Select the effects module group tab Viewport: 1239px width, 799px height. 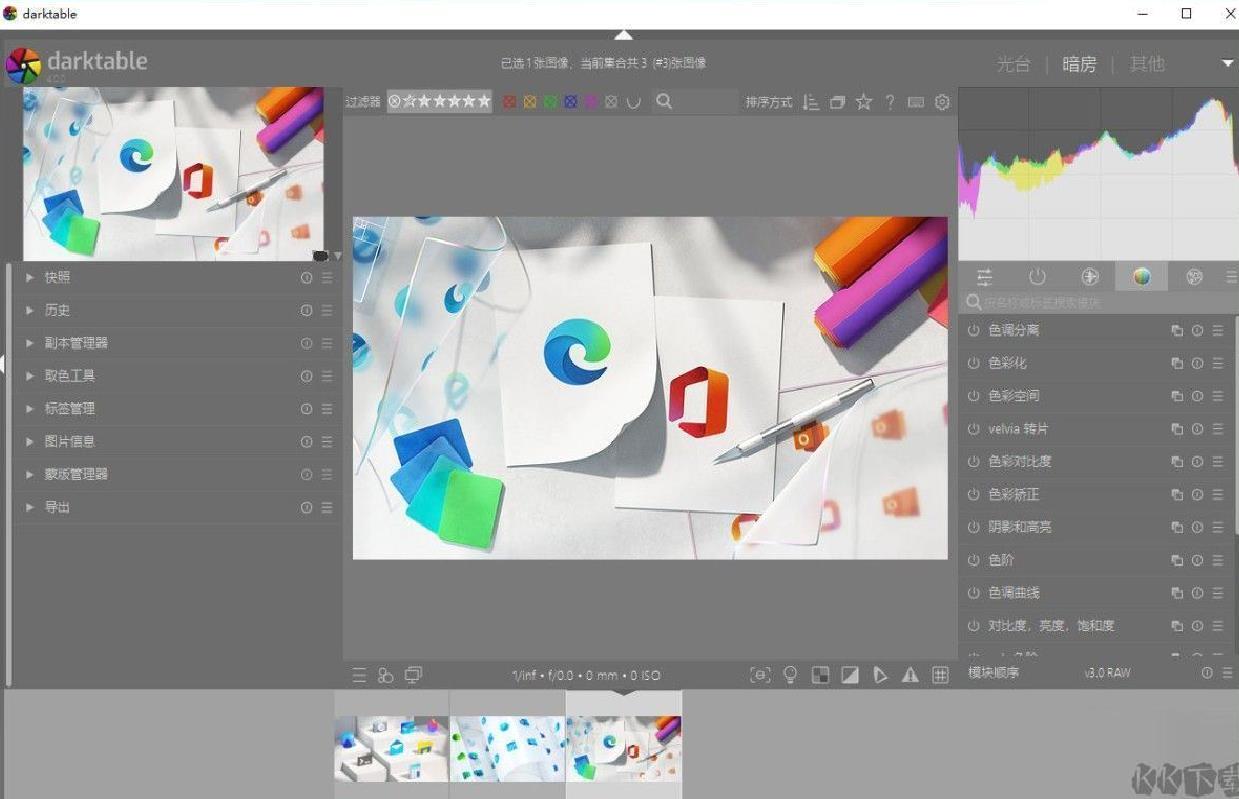click(x=1194, y=277)
